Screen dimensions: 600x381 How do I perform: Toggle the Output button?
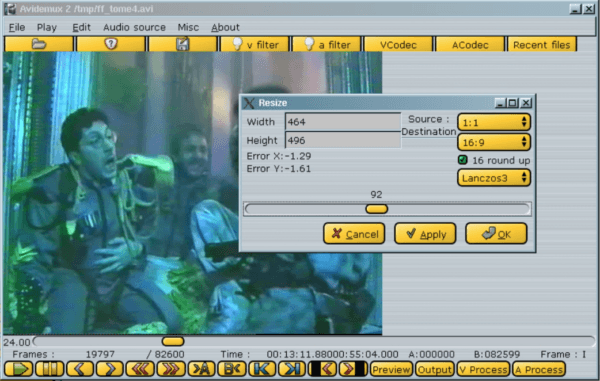click(435, 369)
